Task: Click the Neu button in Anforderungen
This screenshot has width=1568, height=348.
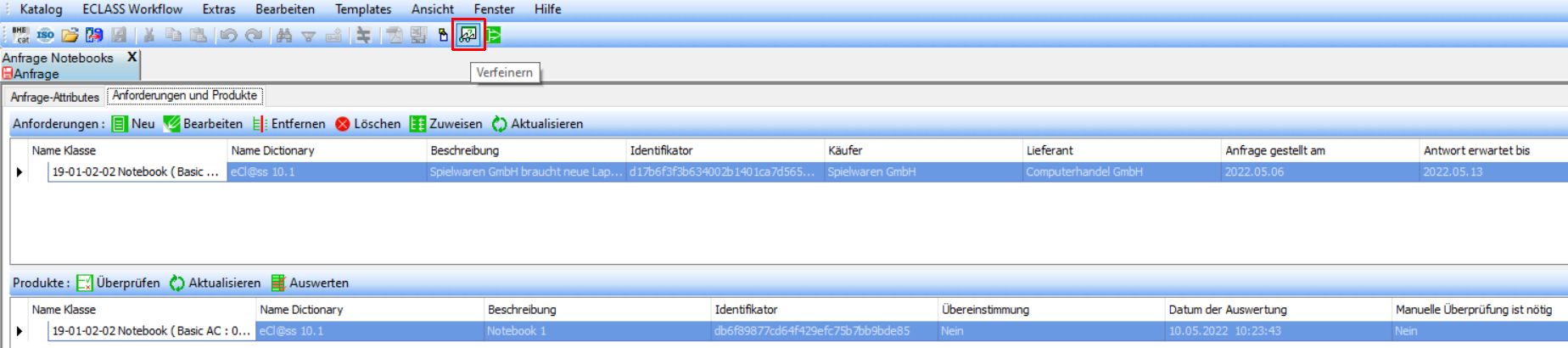Action: point(133,124)
